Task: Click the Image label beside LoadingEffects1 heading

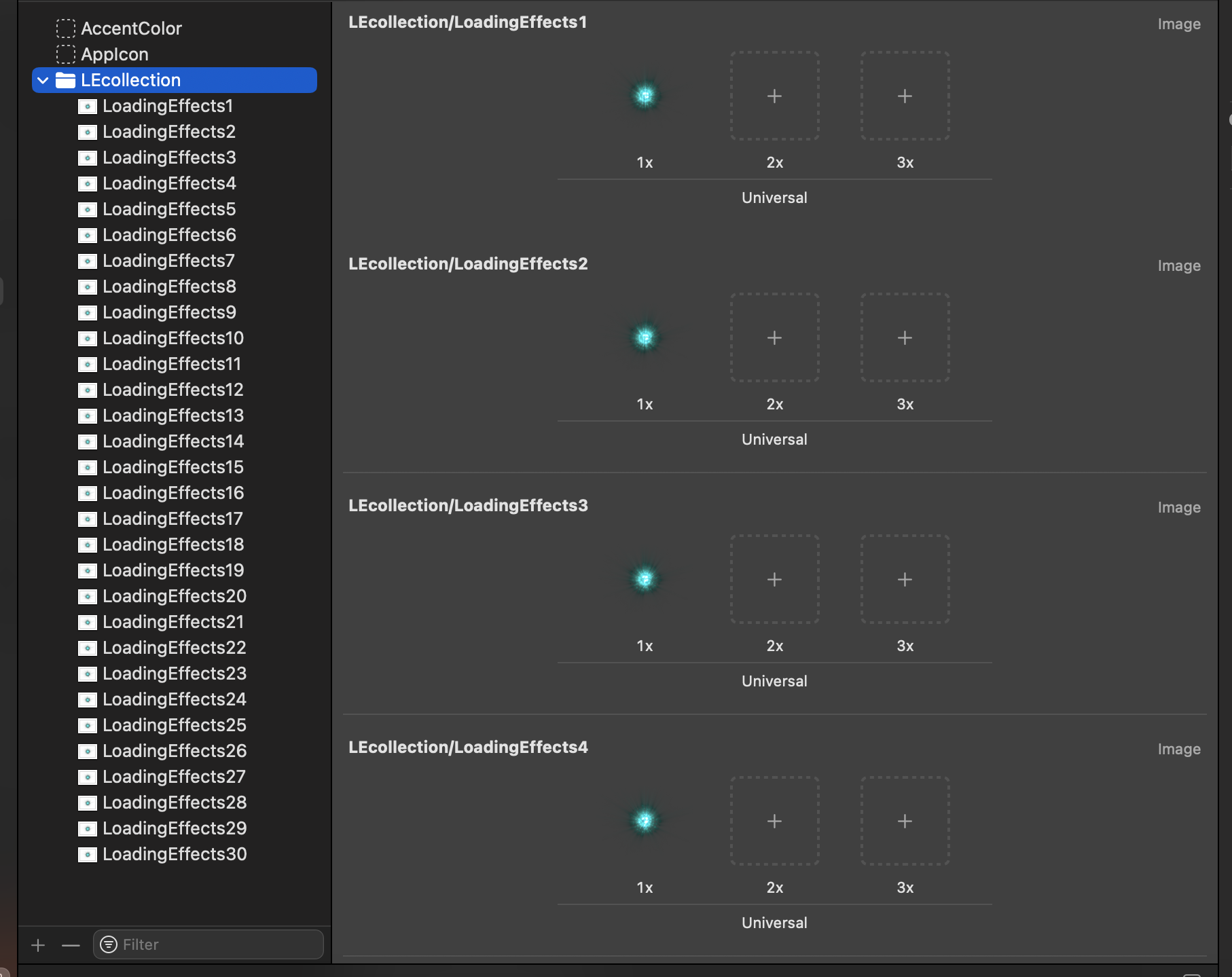Action: pos(1179,24)
